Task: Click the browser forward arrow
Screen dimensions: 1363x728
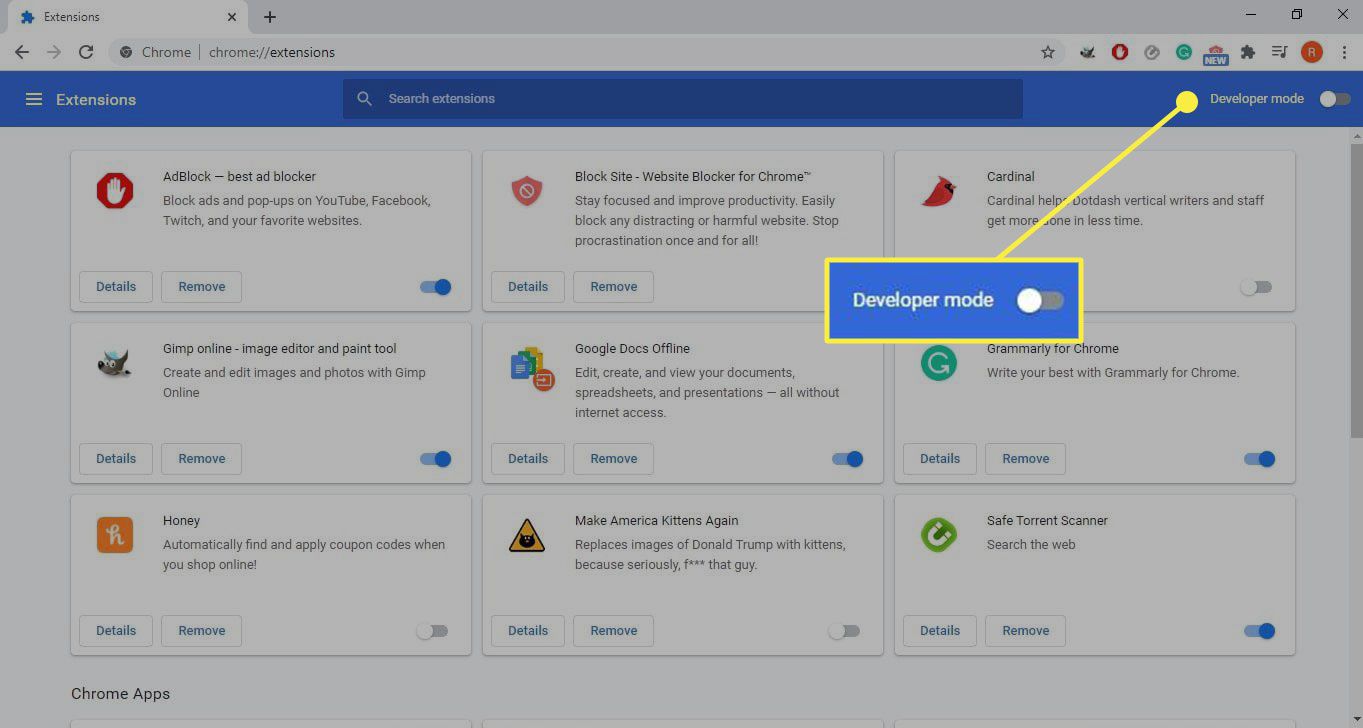Action: click(54, 52)
